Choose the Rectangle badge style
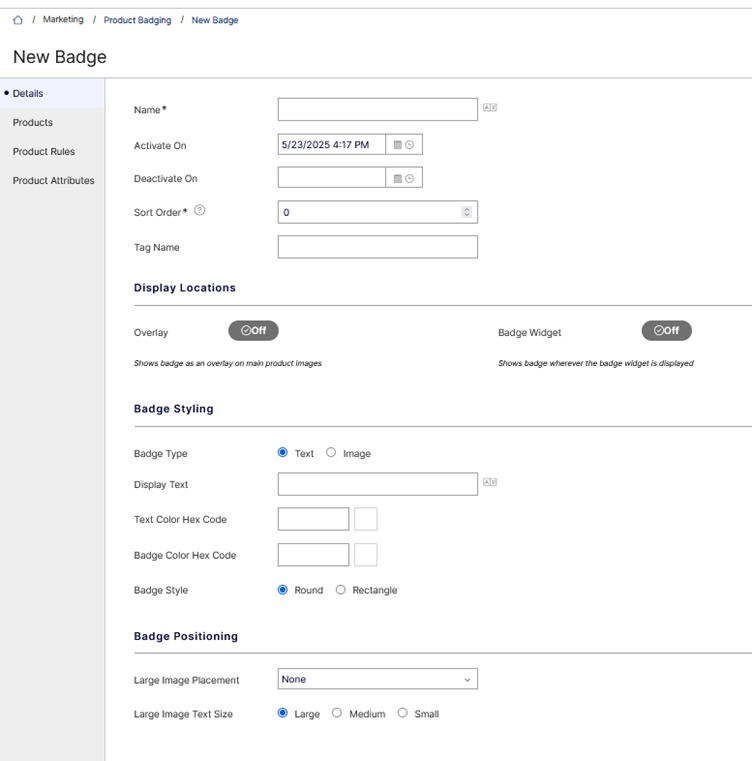Image resolution: width=752 pixels, height=761 pixels. point(341,590)
